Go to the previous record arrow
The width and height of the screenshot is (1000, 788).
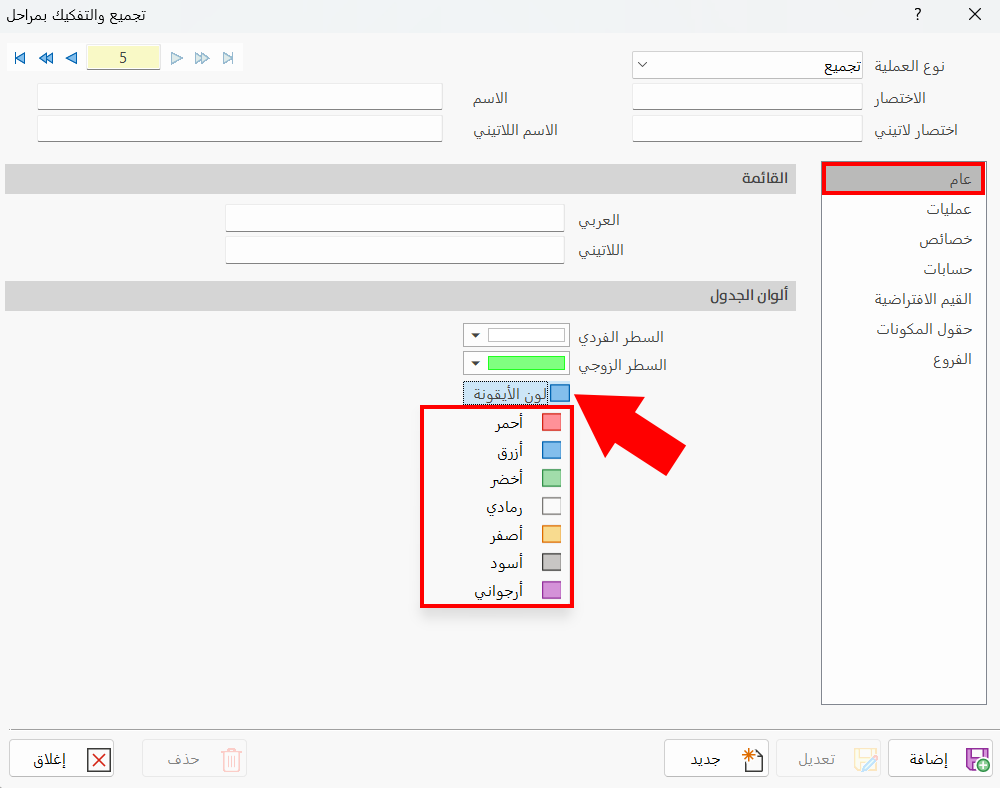point(71,58)
